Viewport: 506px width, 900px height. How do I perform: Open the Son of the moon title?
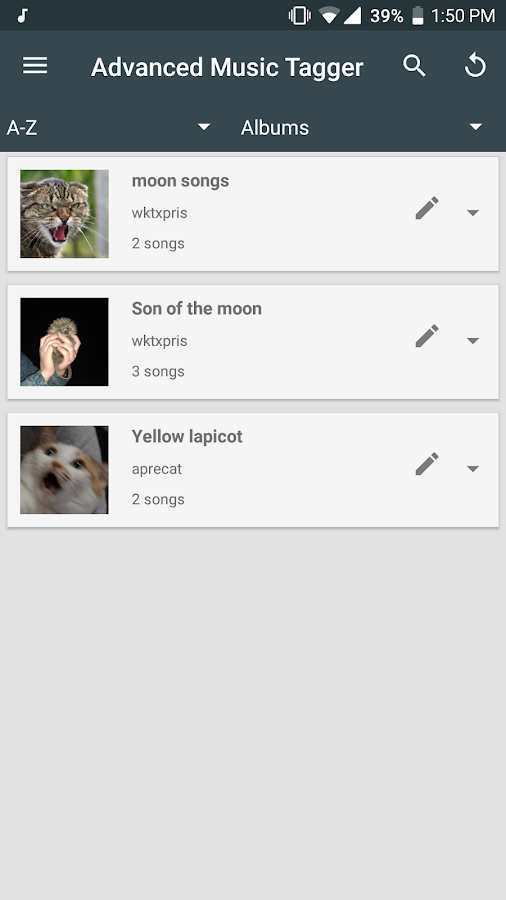[x=197, y=309]
